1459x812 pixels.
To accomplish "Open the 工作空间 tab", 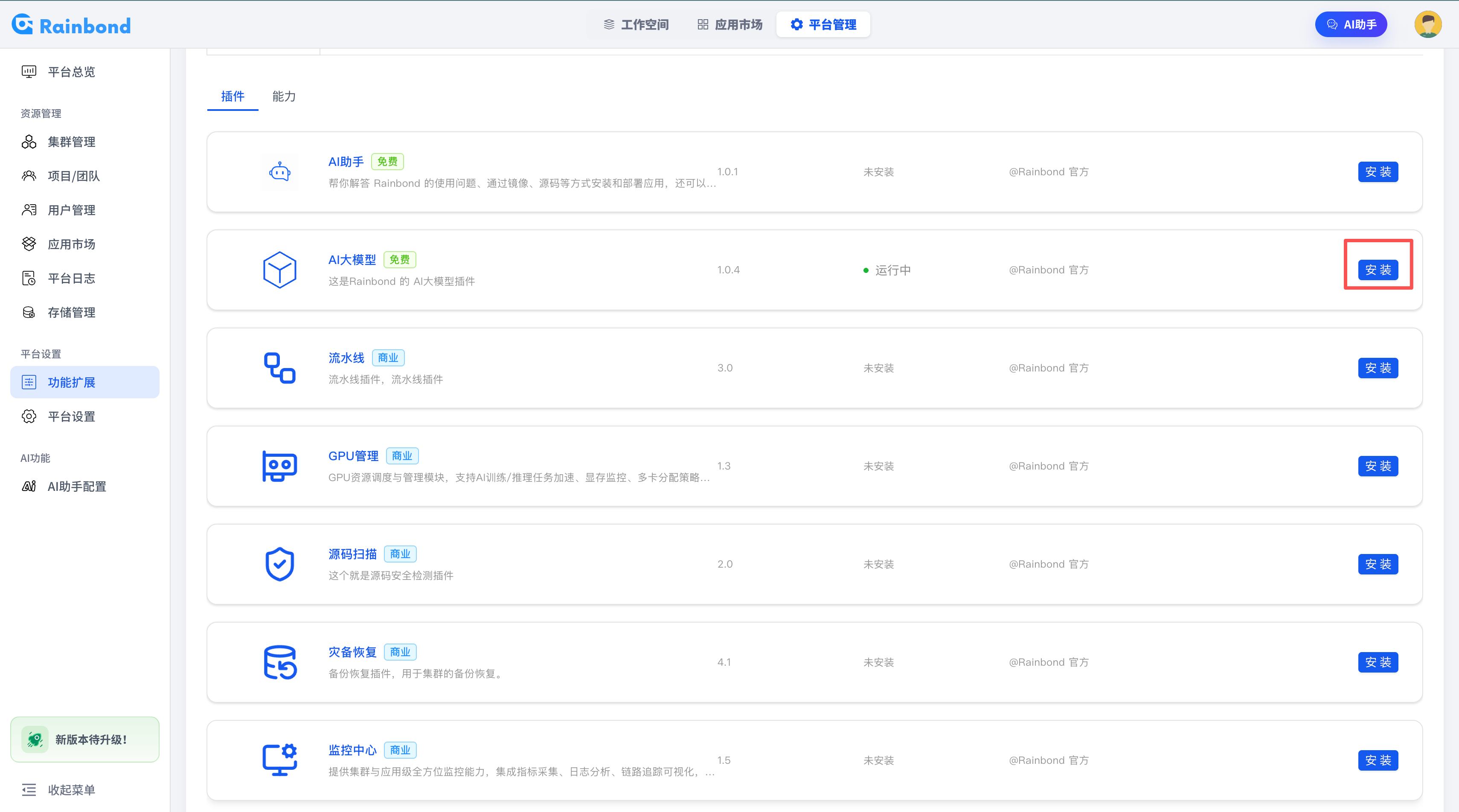I will 636,24.
